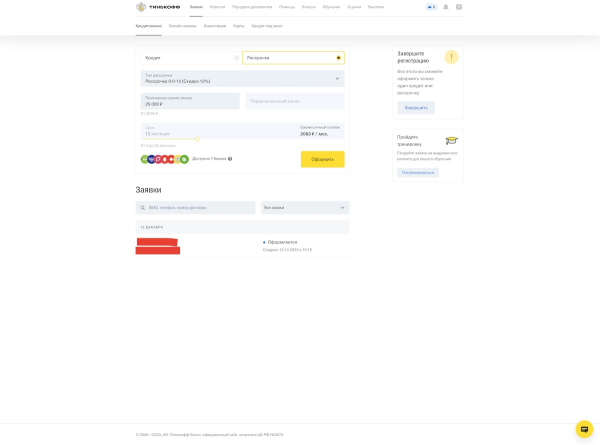Click the Первоначальный взнос input field
Screen dimensions: 600x445
coord(294,101)
